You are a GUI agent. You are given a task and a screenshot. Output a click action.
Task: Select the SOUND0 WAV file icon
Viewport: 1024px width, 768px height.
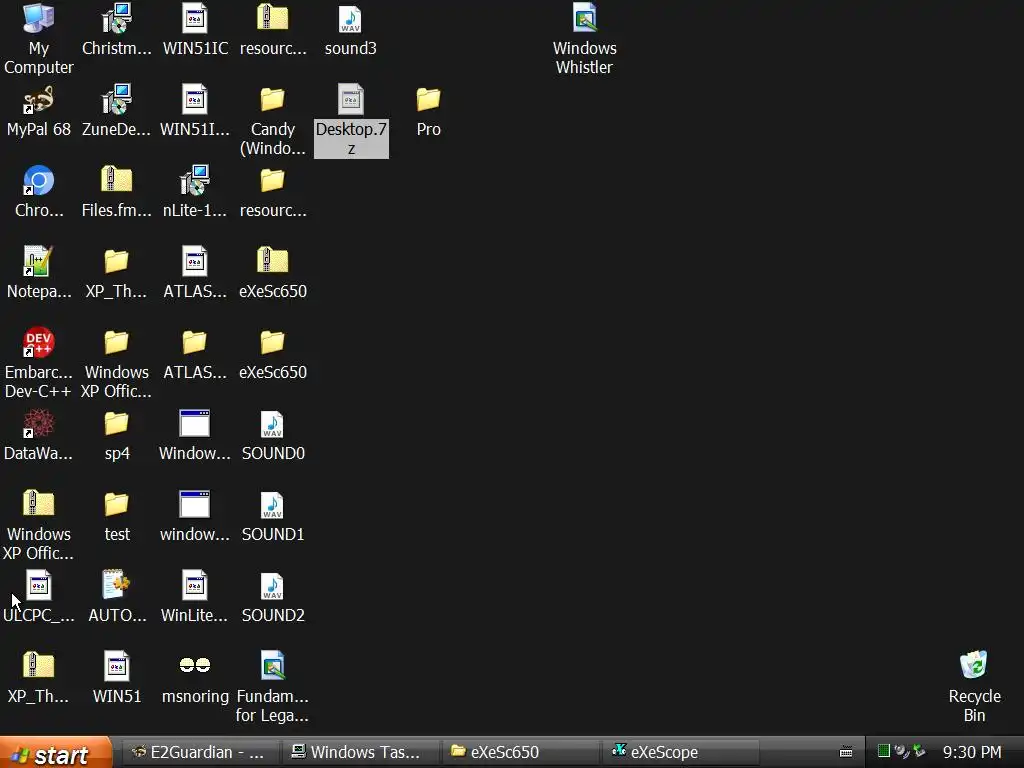272,424
